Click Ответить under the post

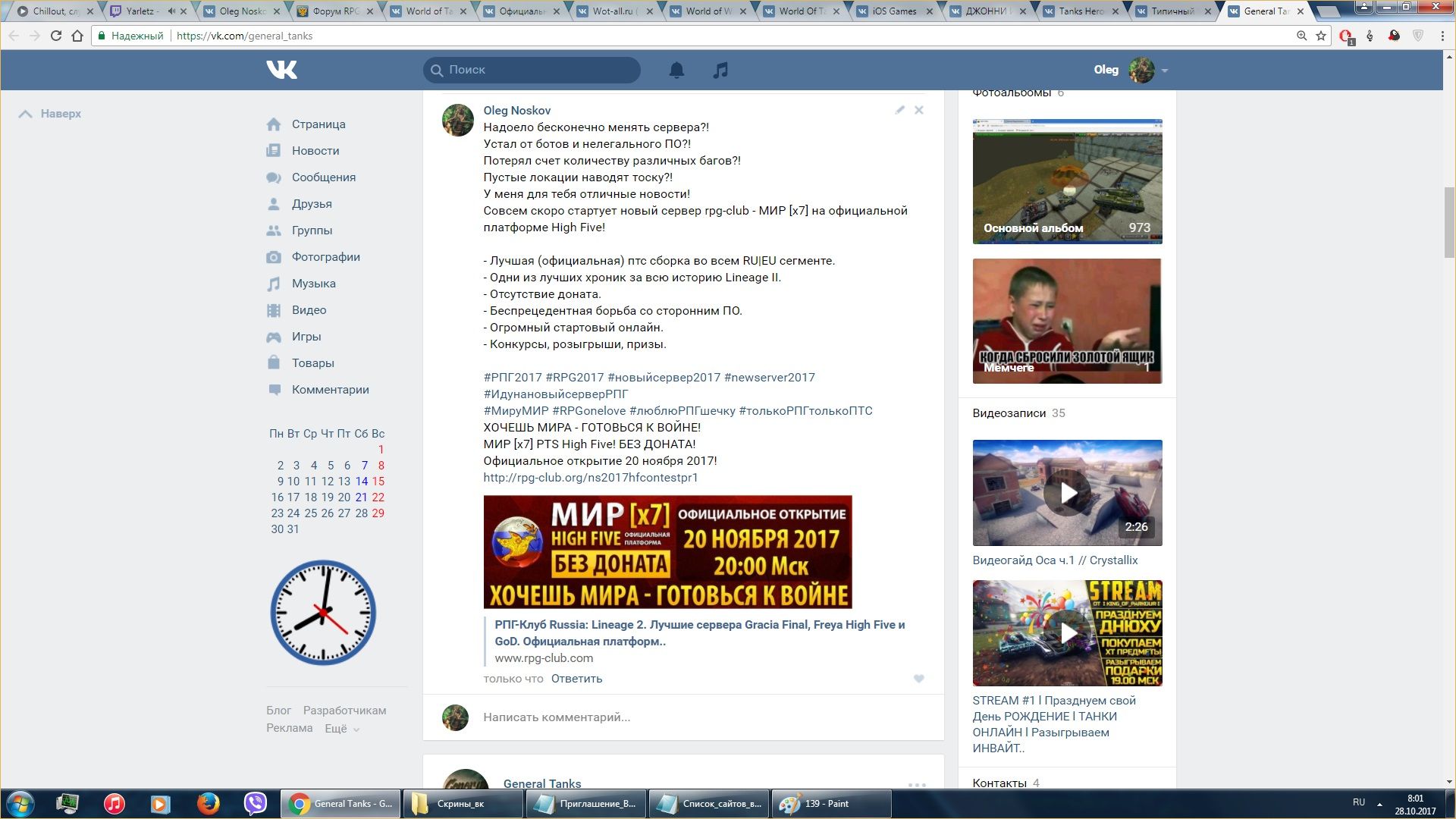[x=576, y=679]
